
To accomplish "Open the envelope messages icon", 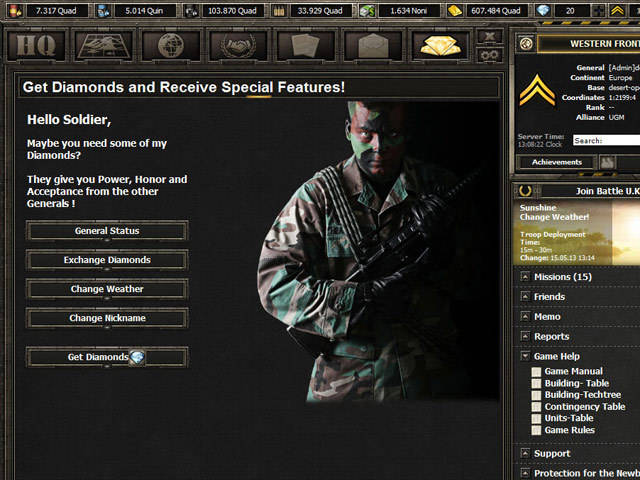I will [372, 45].
